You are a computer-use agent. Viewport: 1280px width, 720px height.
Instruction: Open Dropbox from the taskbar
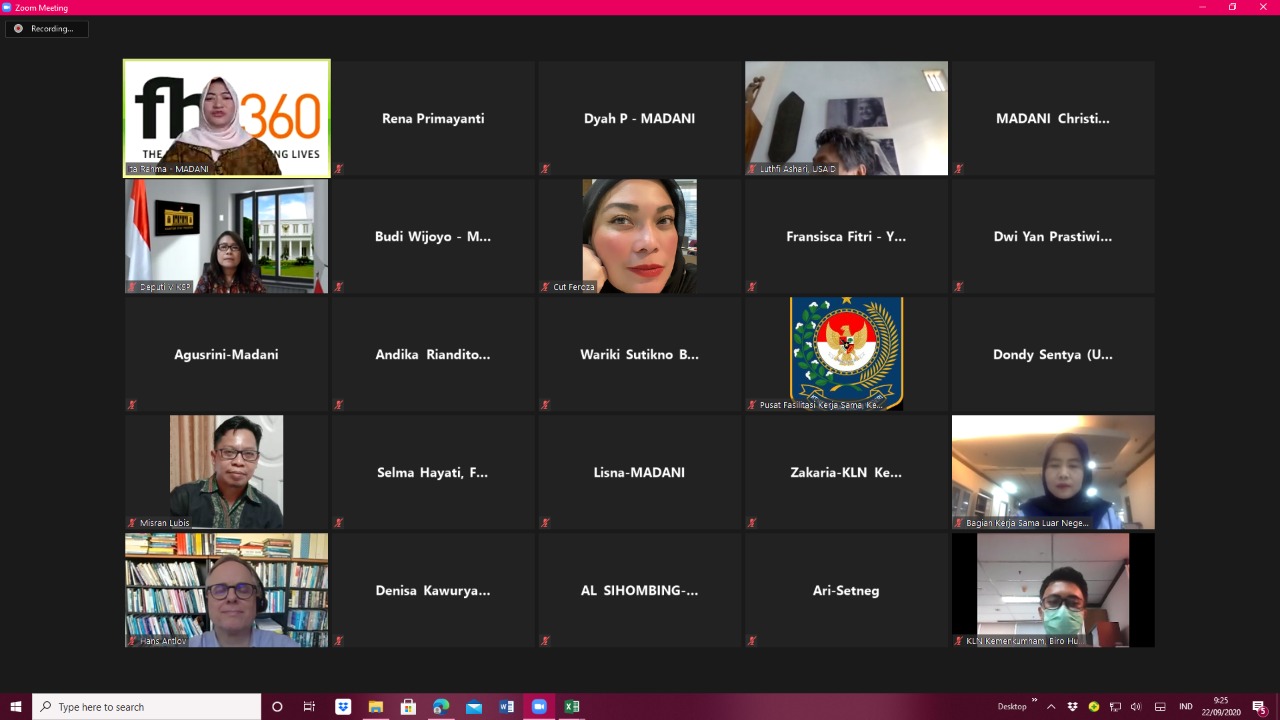[343, 707]
